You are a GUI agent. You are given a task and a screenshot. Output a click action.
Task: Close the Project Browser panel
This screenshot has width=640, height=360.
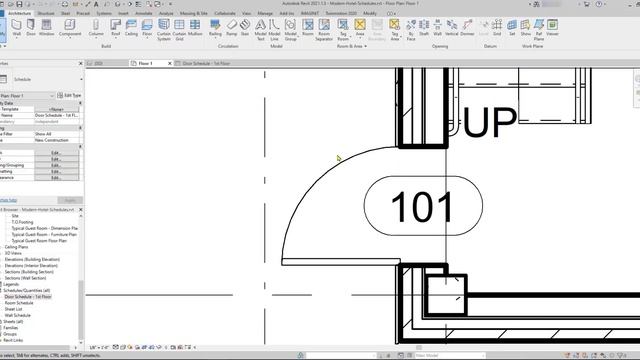80,209
